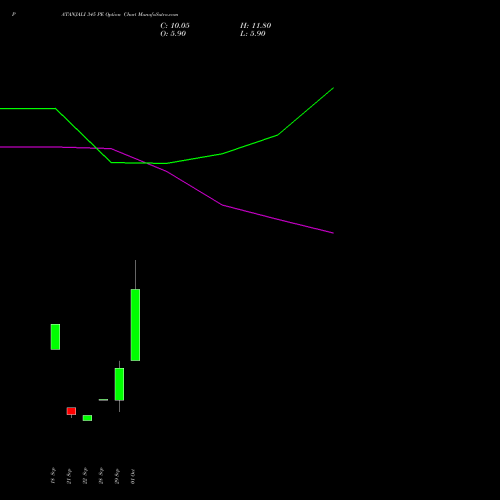Select the green candlestick for 29 Sep
Image resolution: width=500 pixels, height=500 pixels.
click(x=119, y=384)
